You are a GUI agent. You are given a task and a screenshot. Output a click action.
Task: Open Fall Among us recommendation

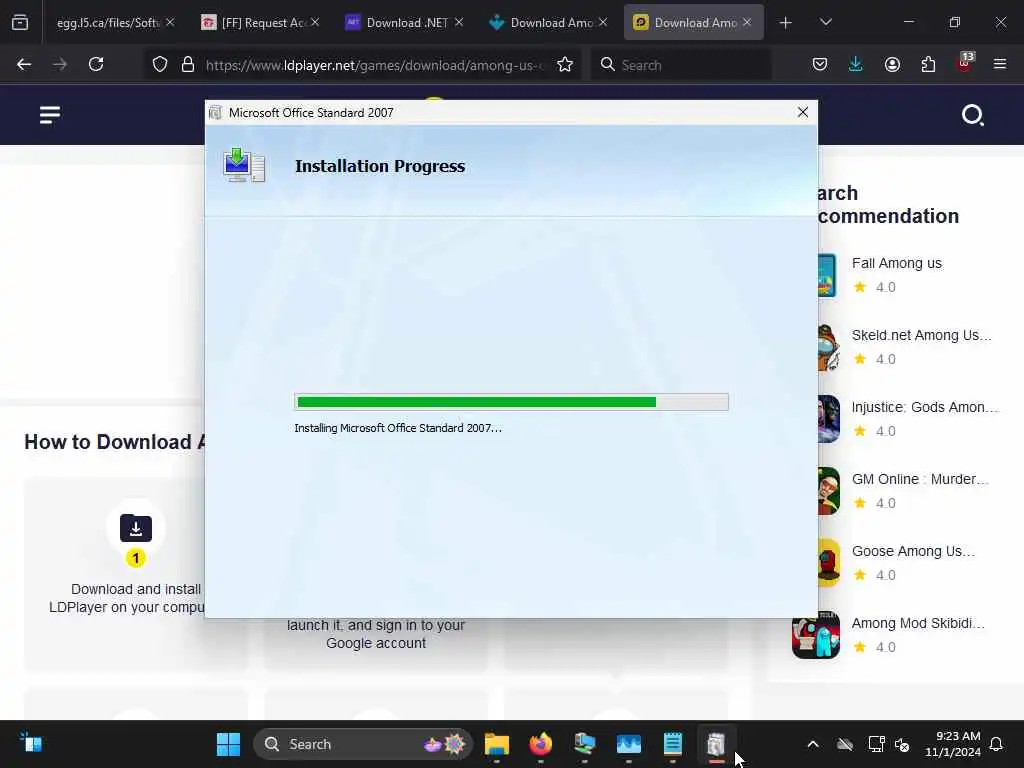click(x=896, y=263)
